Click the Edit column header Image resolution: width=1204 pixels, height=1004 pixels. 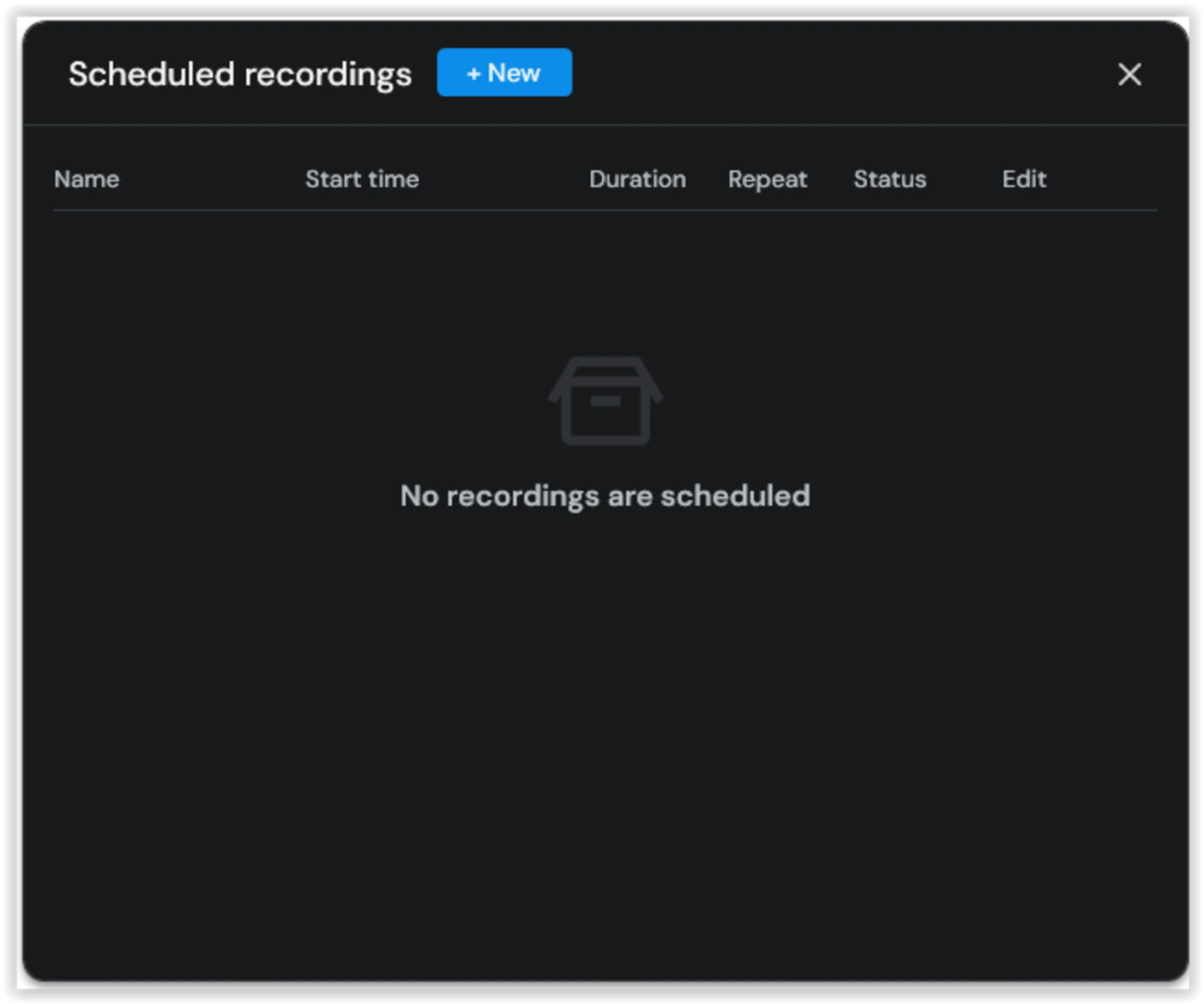pos(1024,179)
